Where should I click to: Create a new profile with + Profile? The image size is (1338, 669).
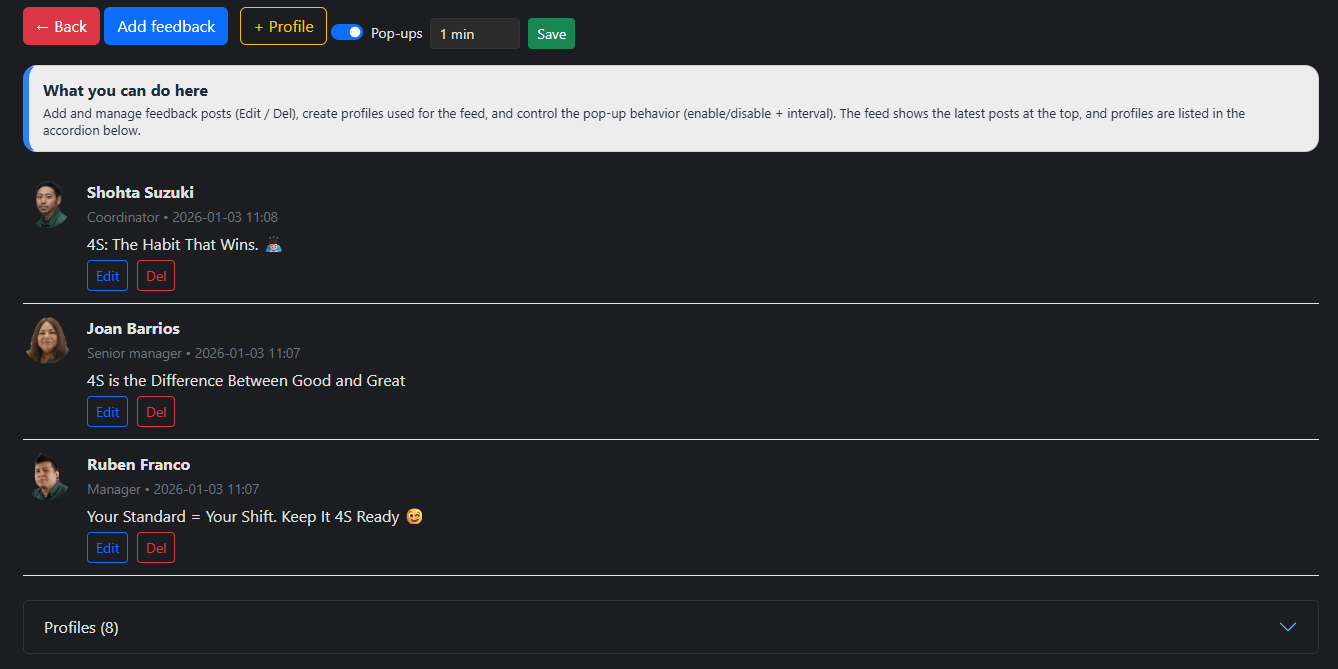[x=283, y=26]
